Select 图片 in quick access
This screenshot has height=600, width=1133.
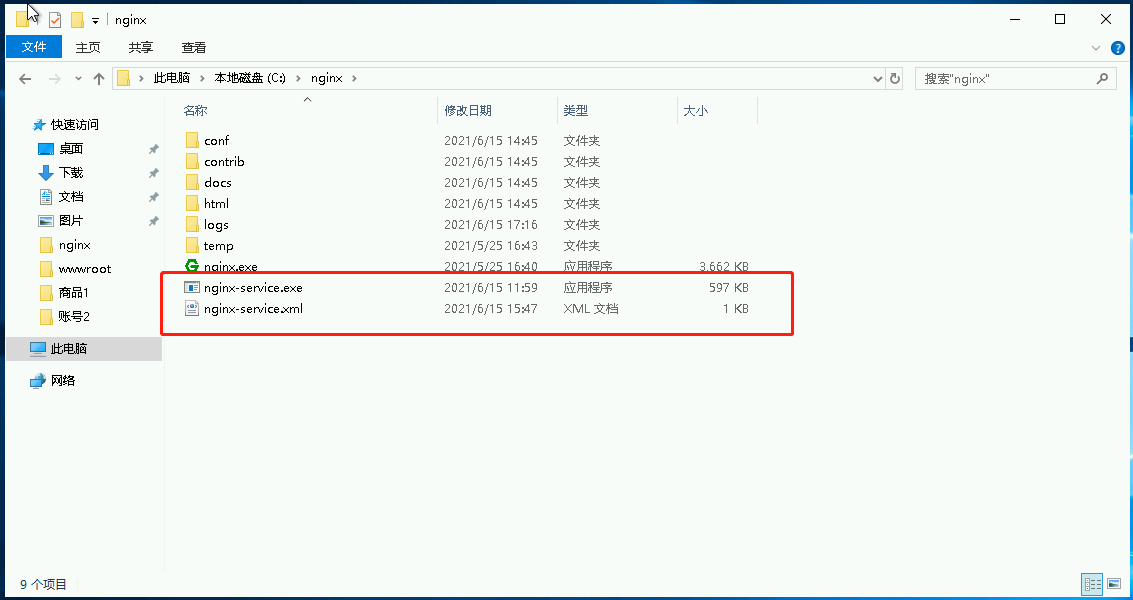click(x=71, y=220)
